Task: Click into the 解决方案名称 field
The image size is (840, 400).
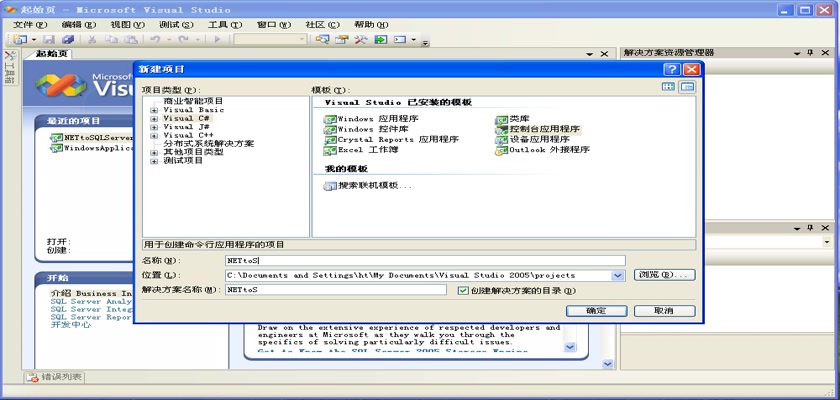Action: [x=335, y=290]
